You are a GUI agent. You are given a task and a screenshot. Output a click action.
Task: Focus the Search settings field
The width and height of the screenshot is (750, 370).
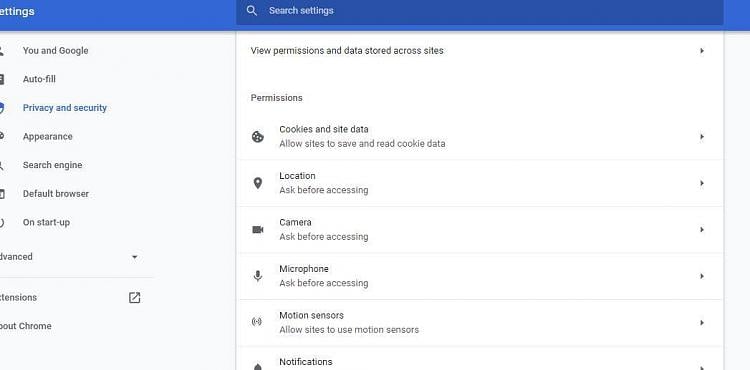tap(479, 11)
